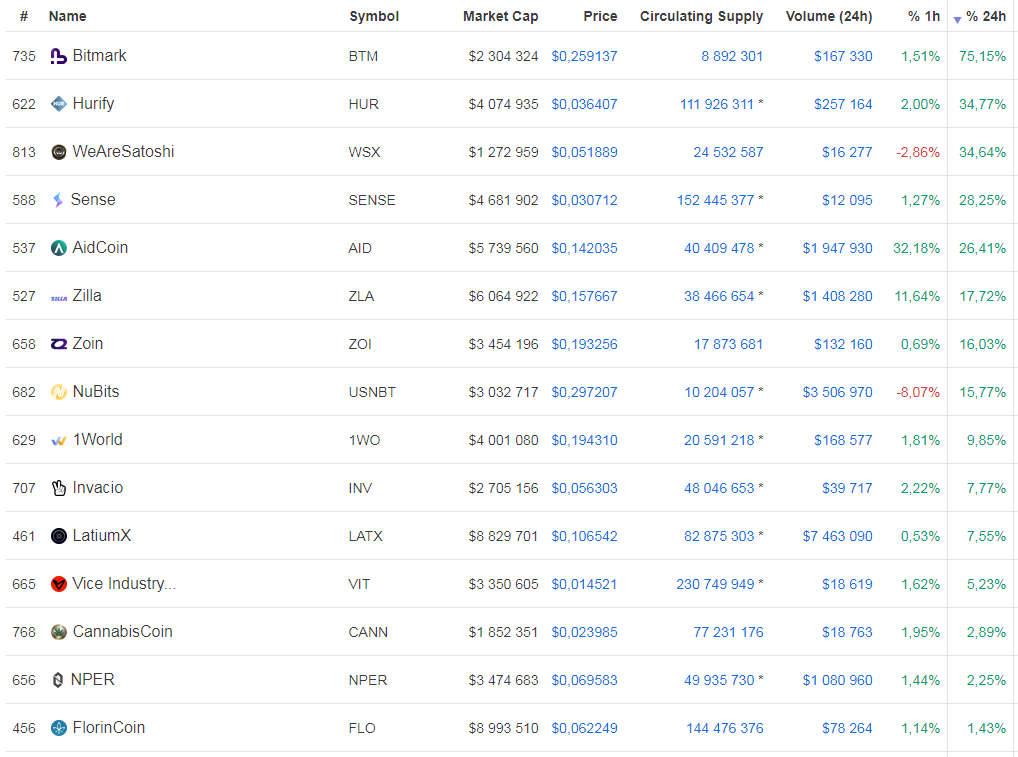The width and height of the screenshot is (1018, 757).
Task: Click CannabisCoin supply 77 231 176
Action: [x=728, y=633]
